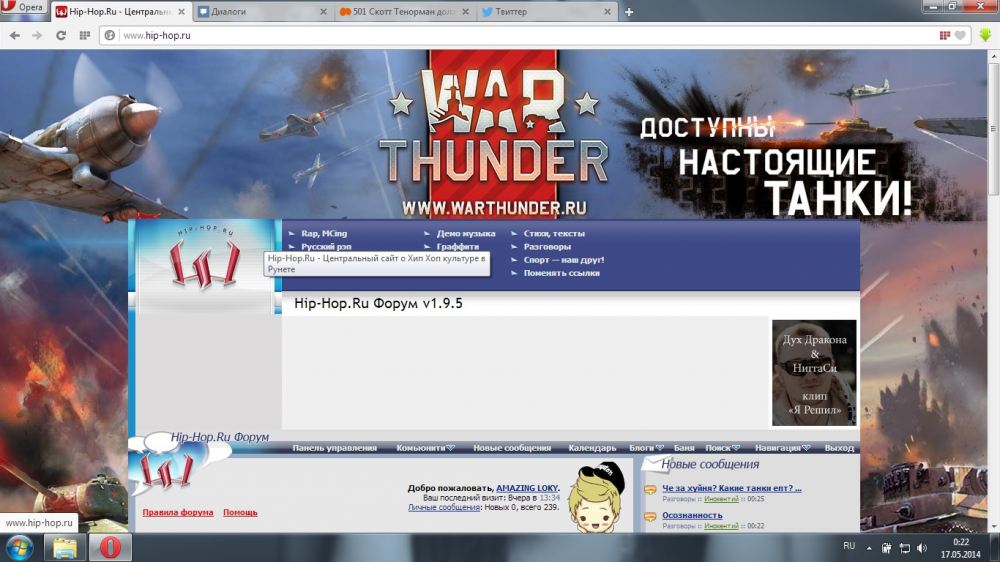Open site info globe icon in address bar
The height and width of the screenshot is (562, 1000).
click(x=110, y=36)
